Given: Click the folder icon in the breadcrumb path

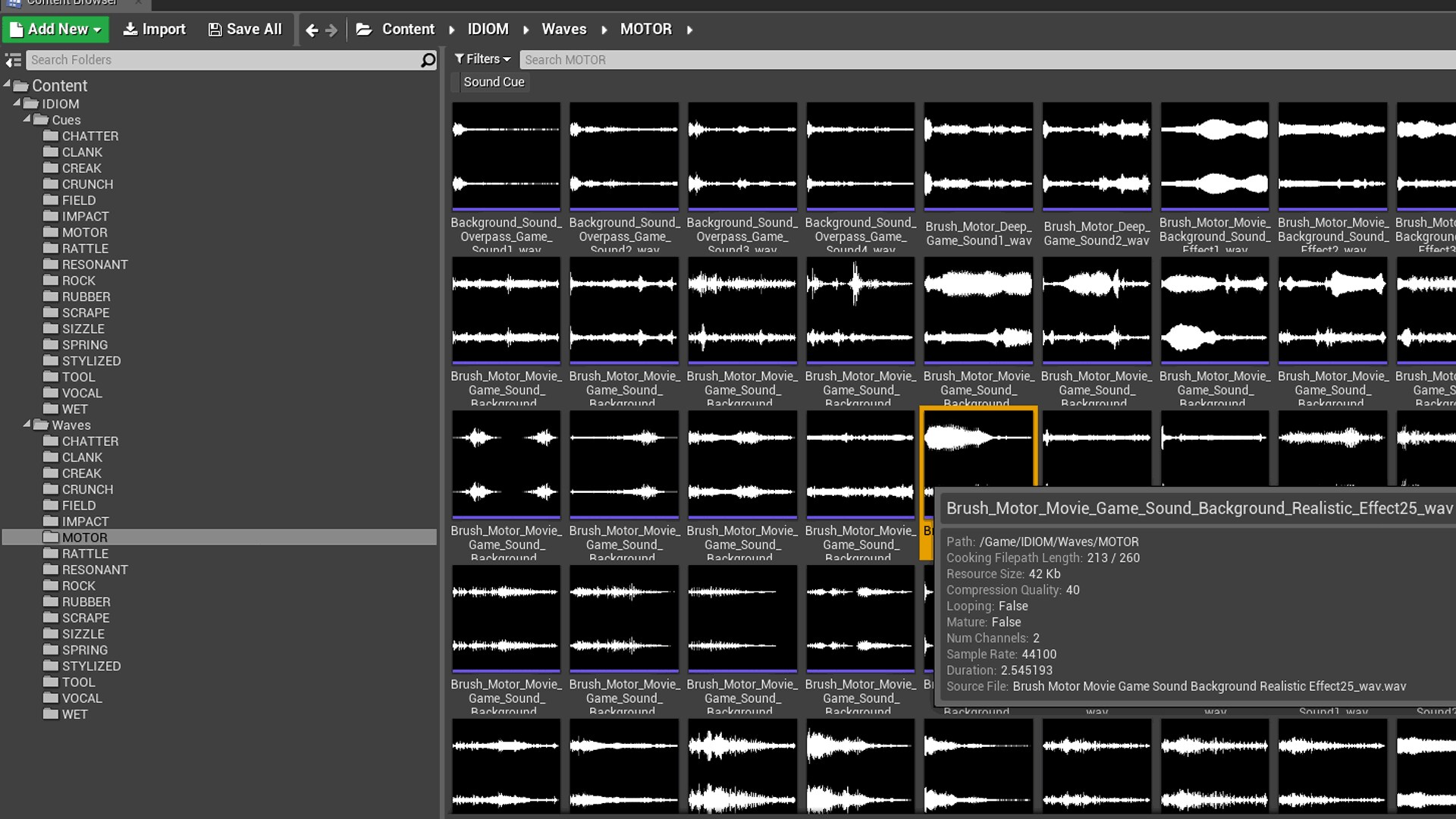Looking at the screenshot, I should 365,29.
